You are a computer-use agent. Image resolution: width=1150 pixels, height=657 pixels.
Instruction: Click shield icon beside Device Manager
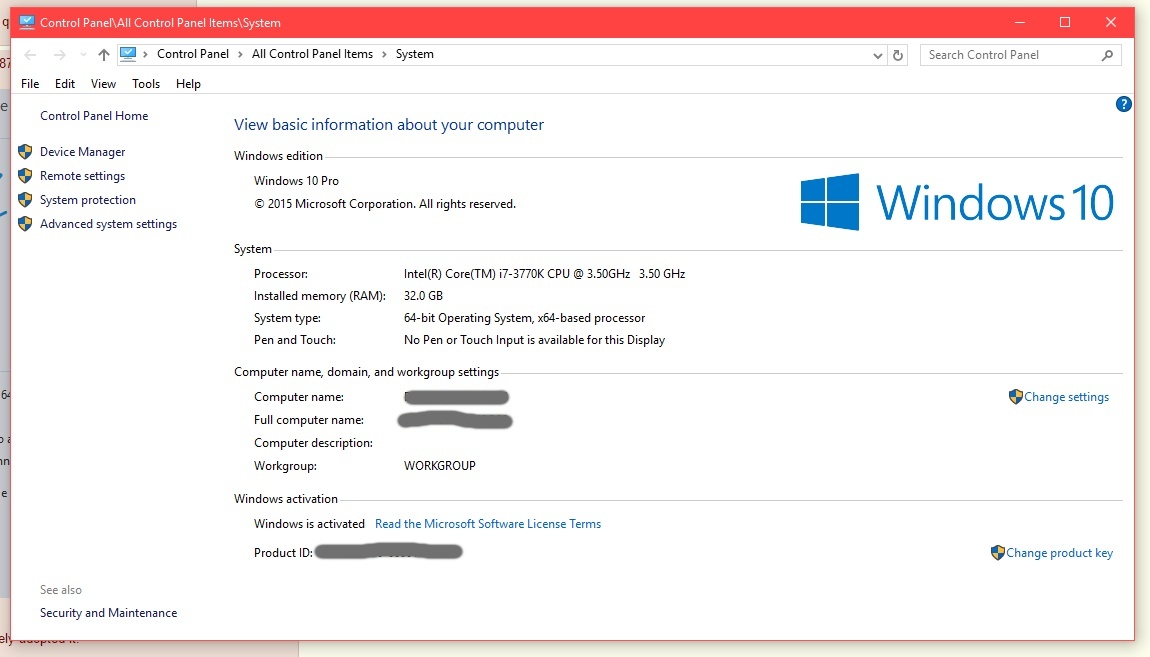pyautogui.click(x=25, y=152)
